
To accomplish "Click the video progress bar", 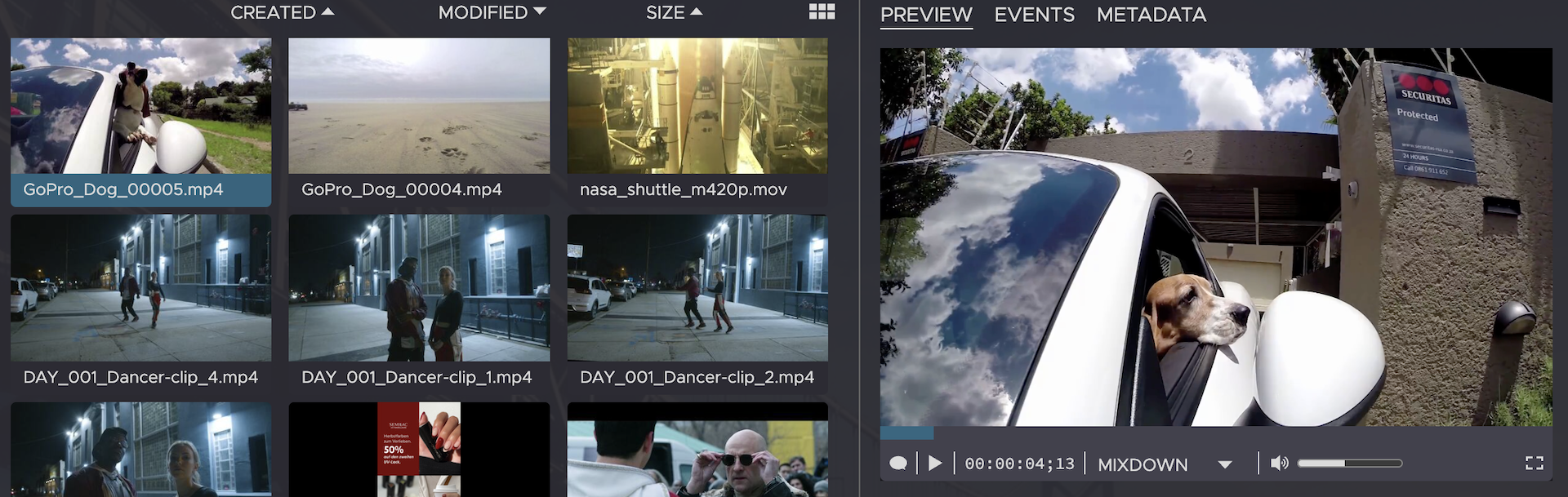I will point(1215,433).
